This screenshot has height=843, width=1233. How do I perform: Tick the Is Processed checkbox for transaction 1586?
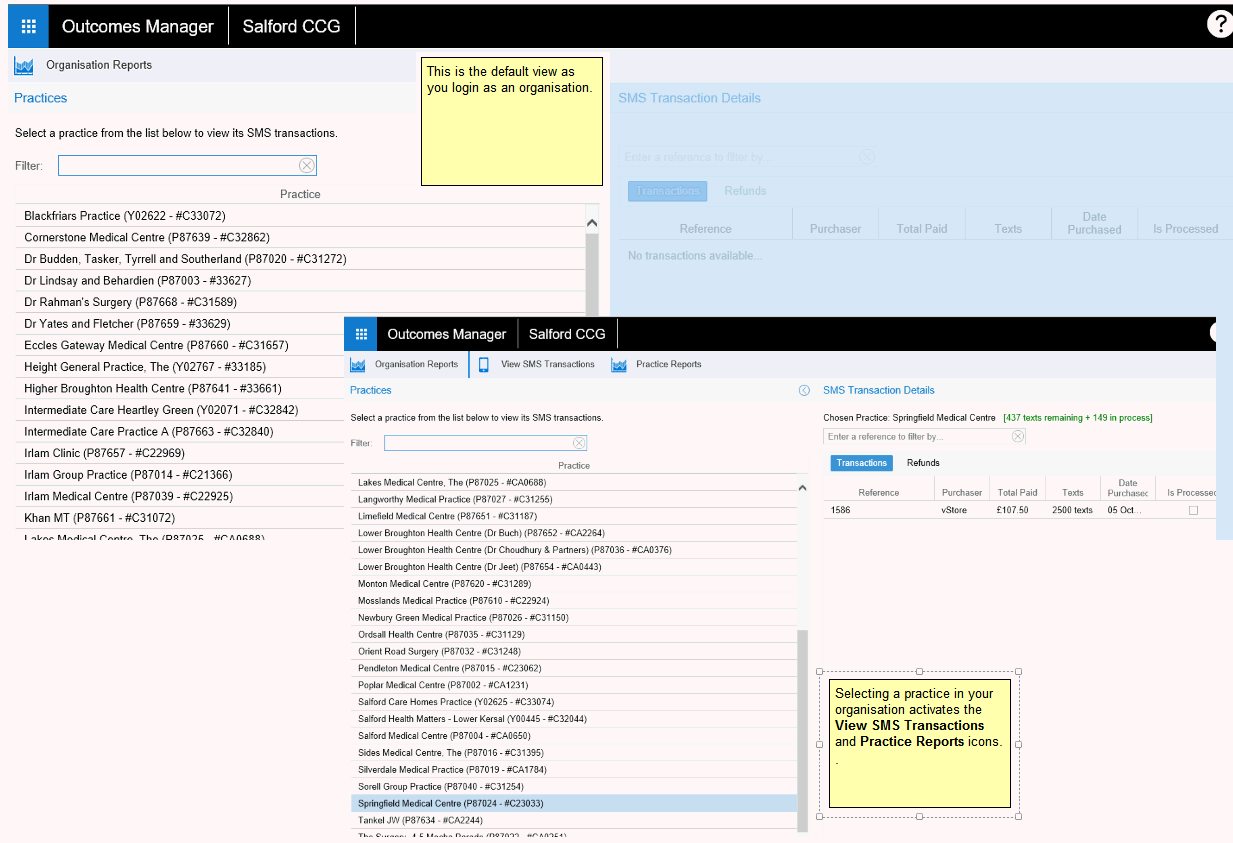pyautogui.click(x=1192, y=510)
